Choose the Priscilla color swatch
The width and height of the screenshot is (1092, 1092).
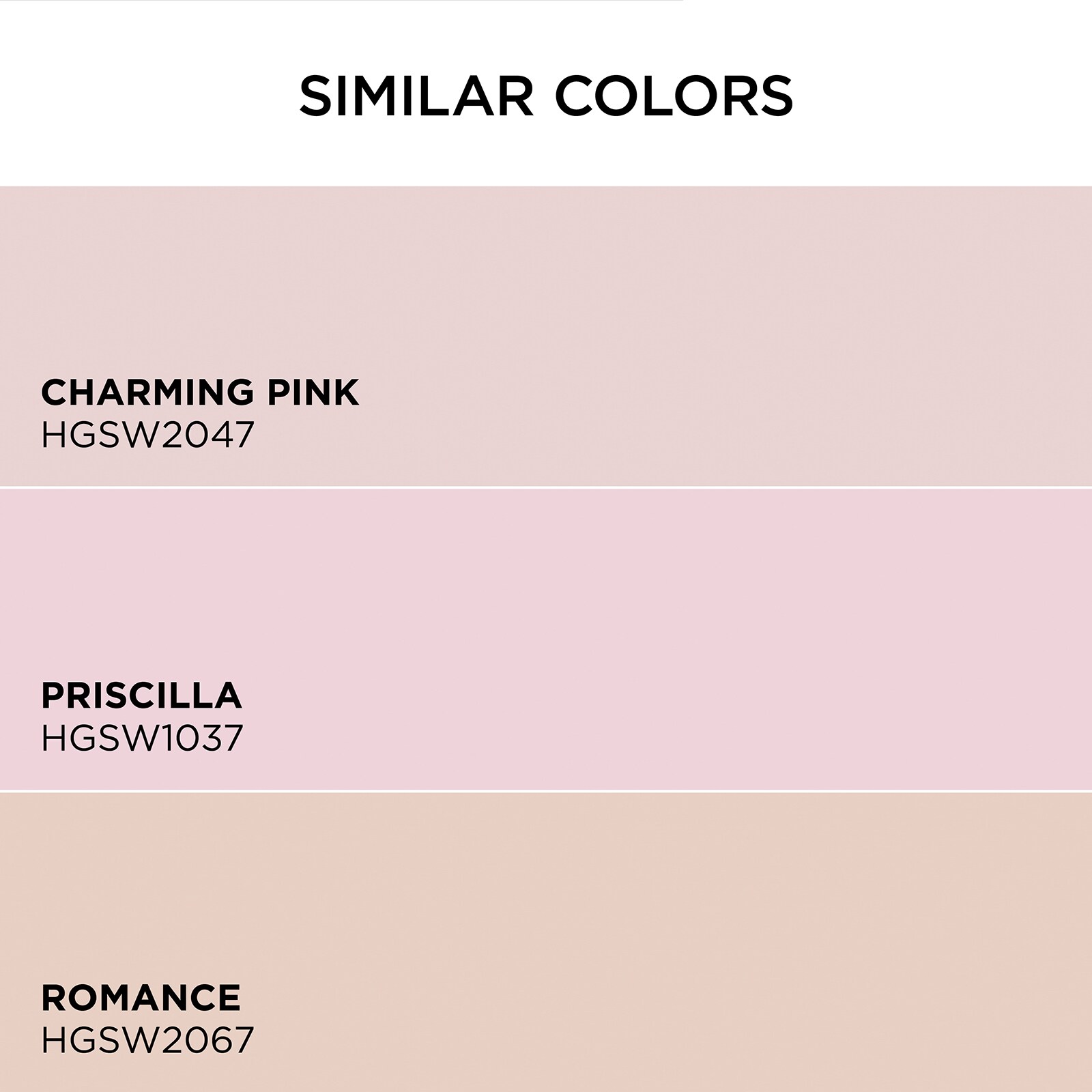(x=546, y=640)
